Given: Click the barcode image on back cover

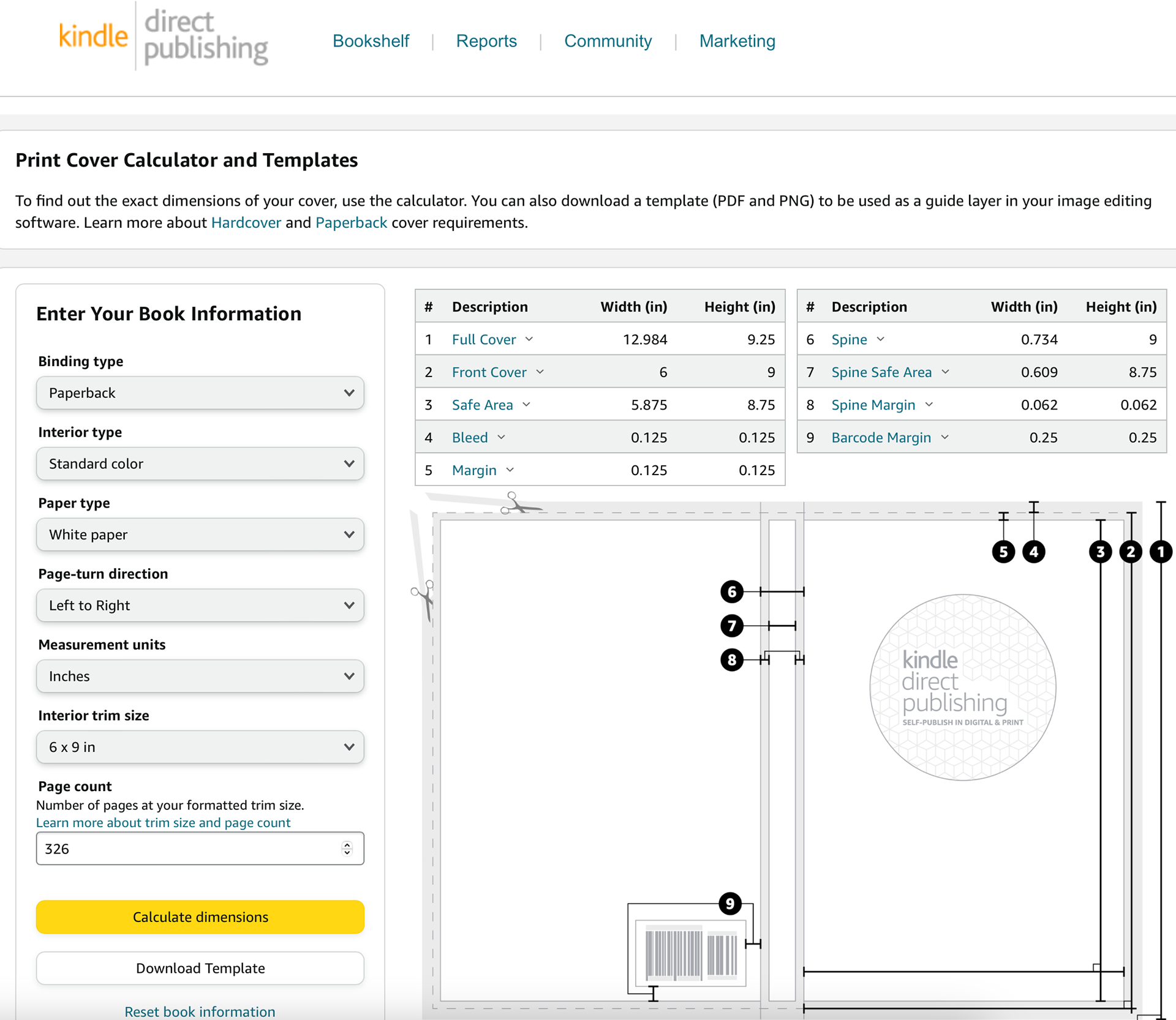Looking at the screenshot, I should pyautogui.click(x=691, y=953).
